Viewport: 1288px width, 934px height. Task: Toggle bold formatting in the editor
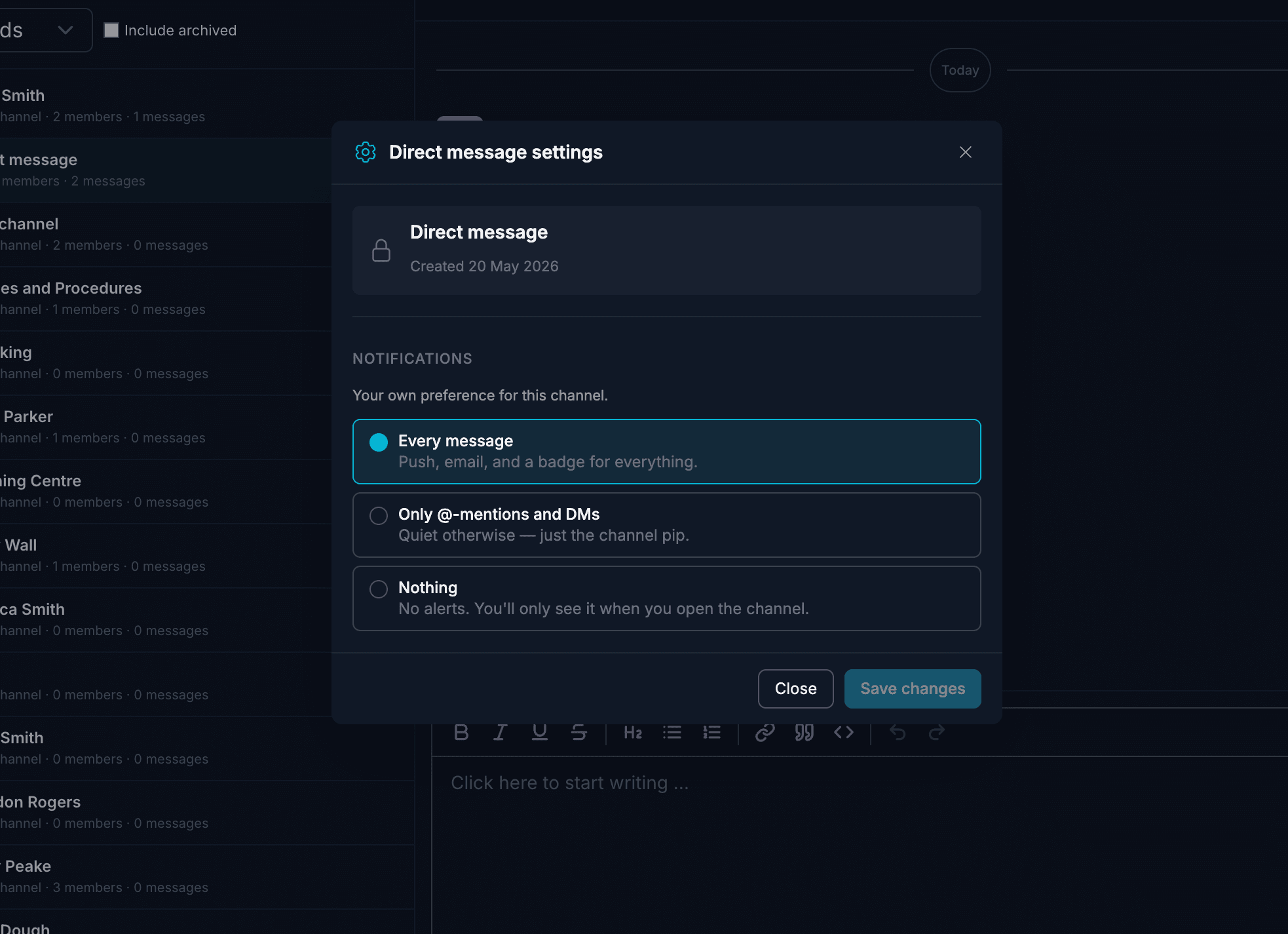click(461, 732)
